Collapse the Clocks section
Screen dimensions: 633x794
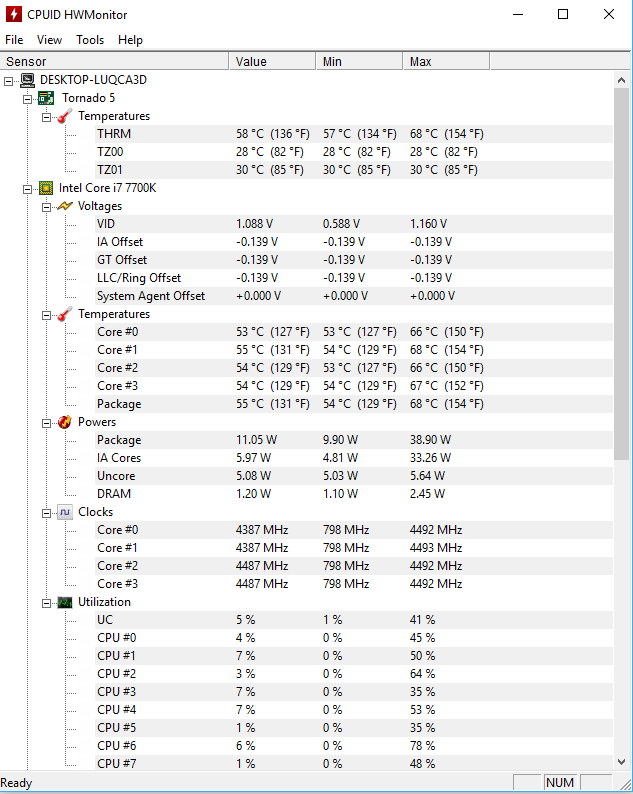(46, 513)
